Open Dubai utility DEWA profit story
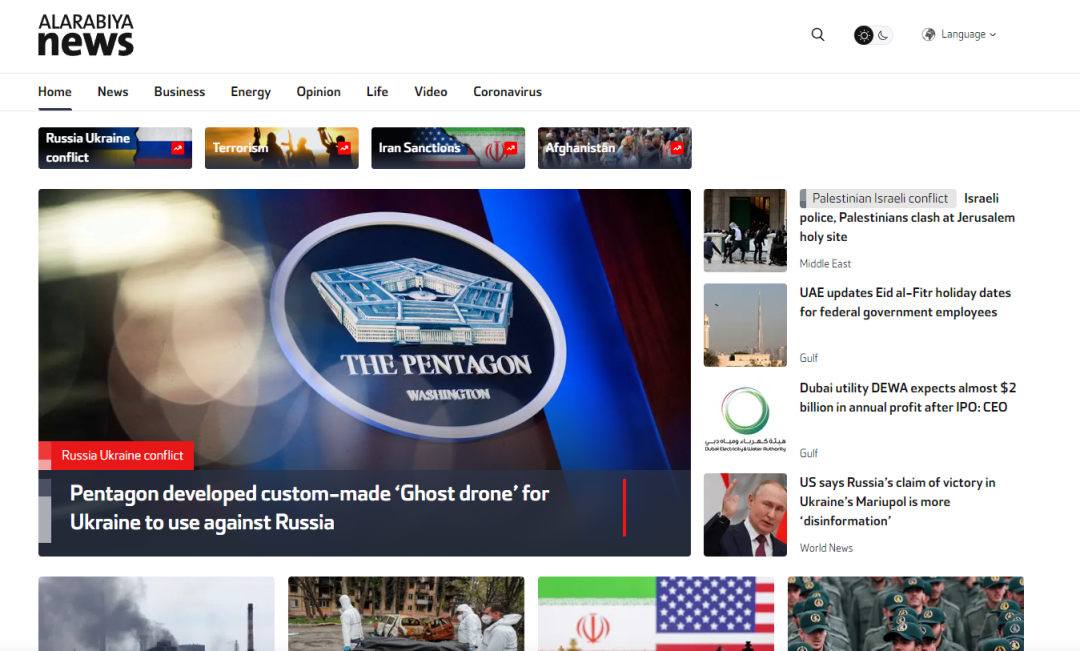 pos(908,397)
